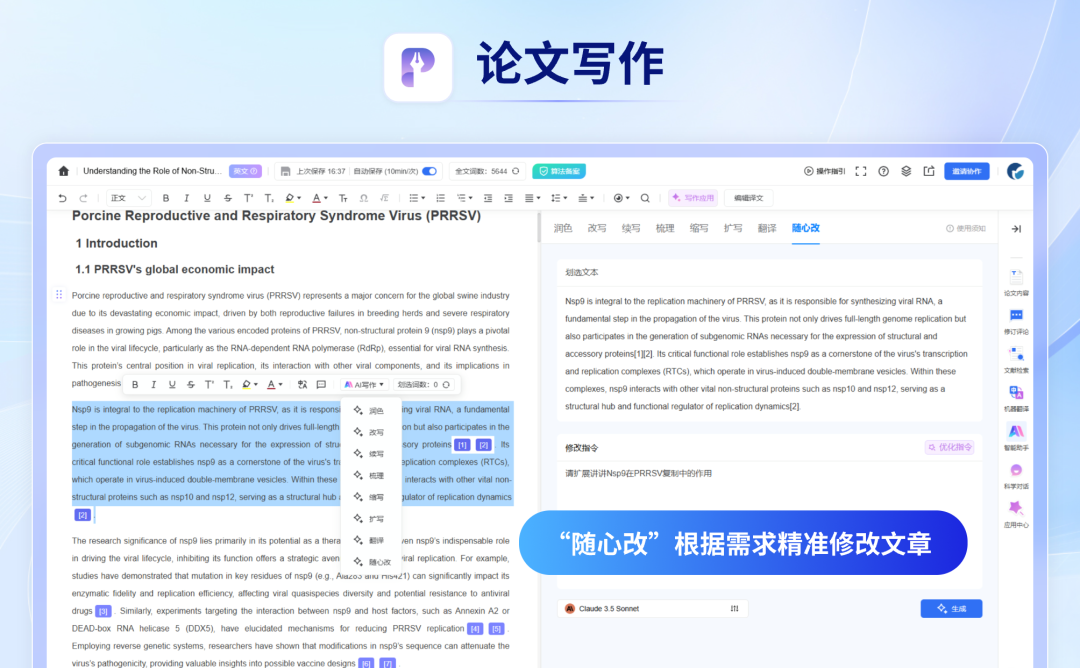This screenshot has width=1080, height=668.
Task: Open 文献检索 in the right sidebar
Action: point(1016,359)
